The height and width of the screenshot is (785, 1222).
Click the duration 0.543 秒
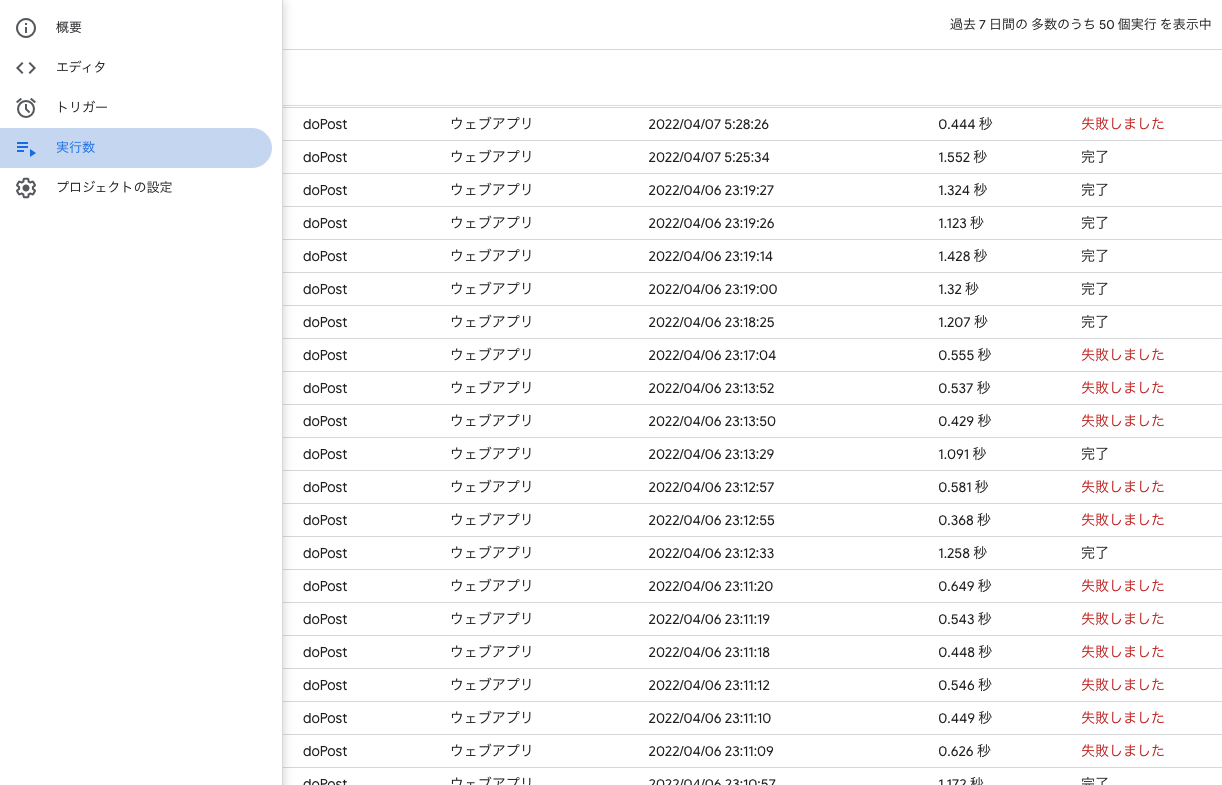tap(964, 619)
